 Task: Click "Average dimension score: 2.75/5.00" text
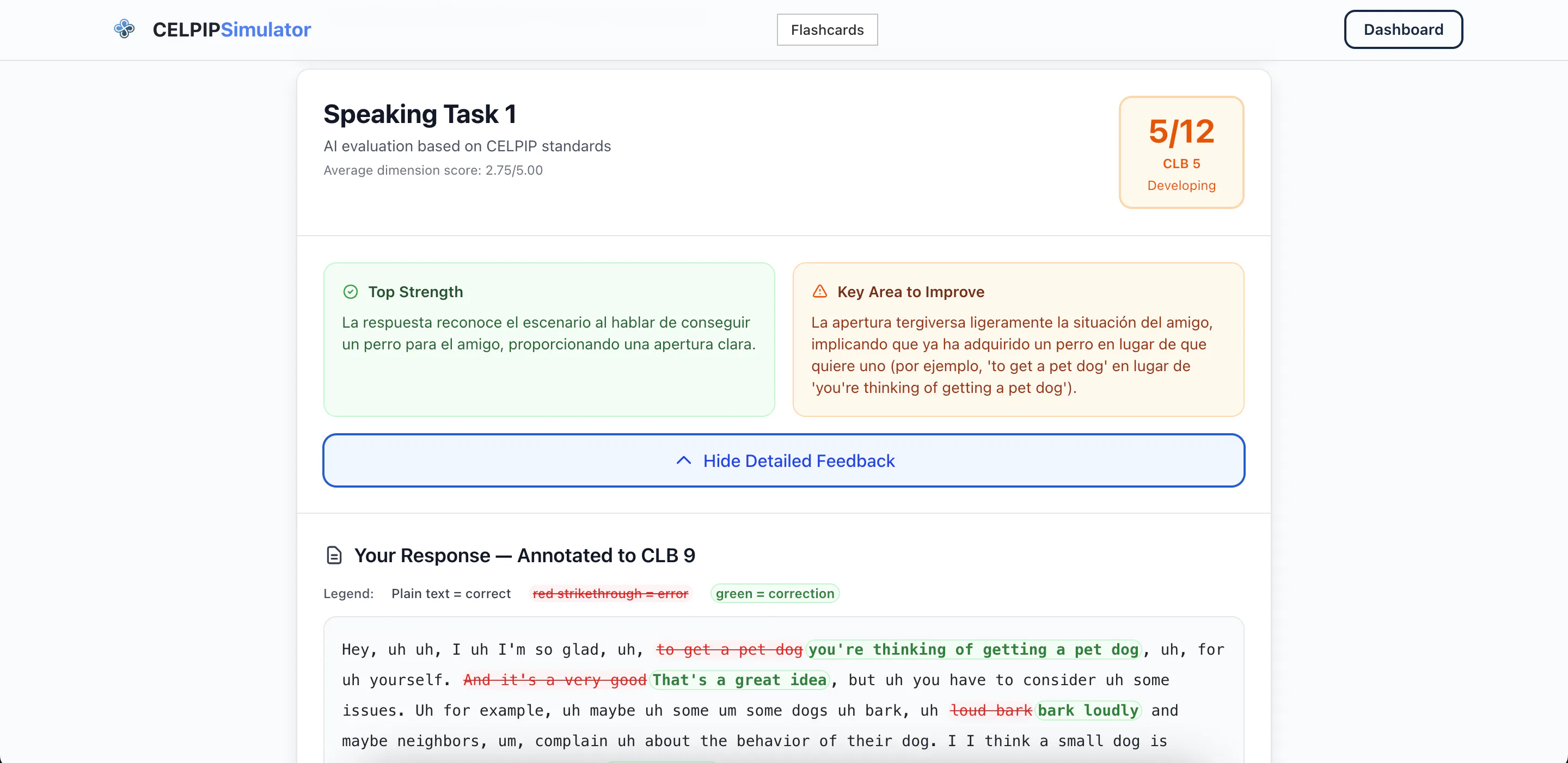433,170
